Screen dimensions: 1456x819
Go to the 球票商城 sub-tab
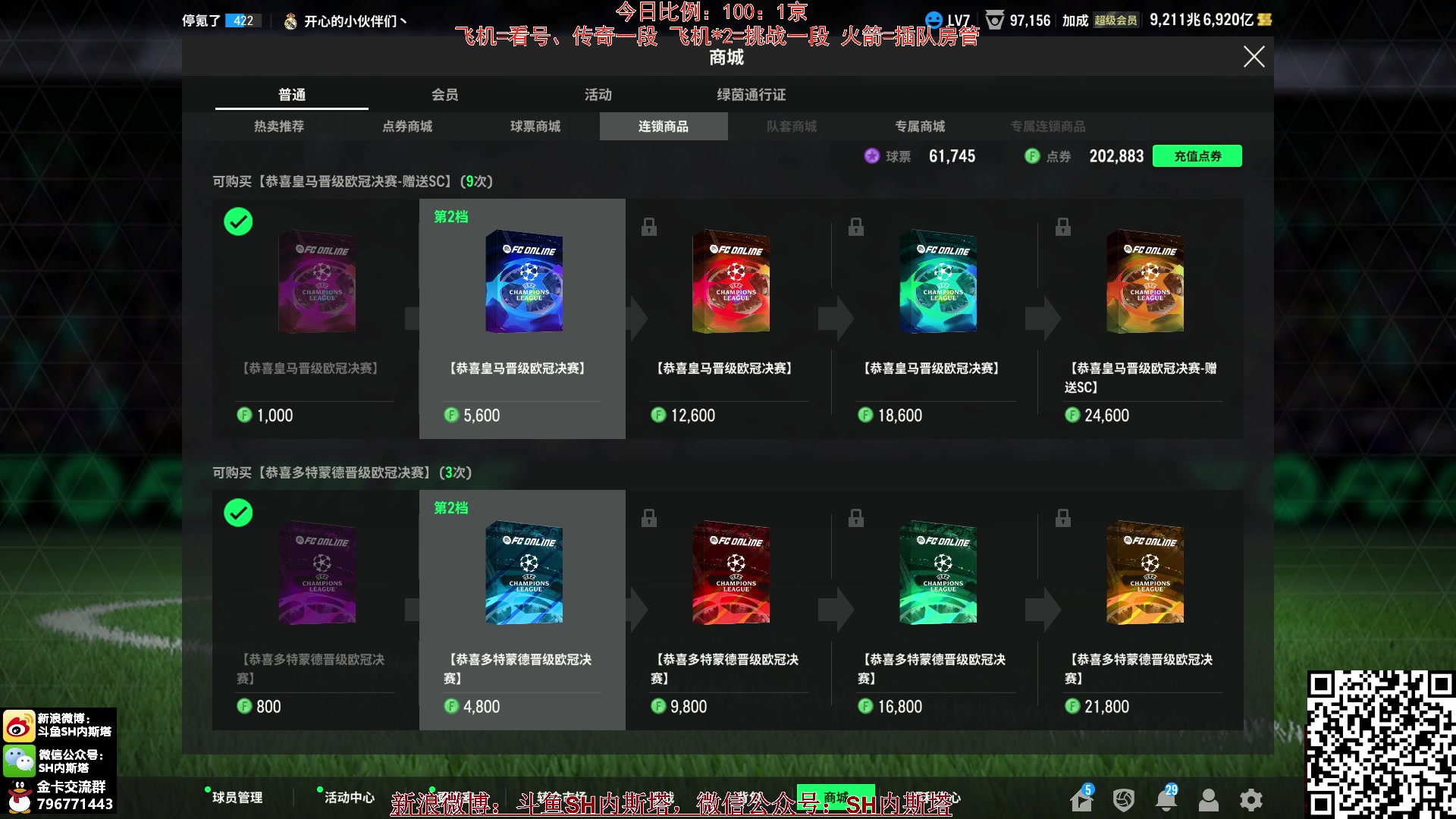[x=535, y=127]
